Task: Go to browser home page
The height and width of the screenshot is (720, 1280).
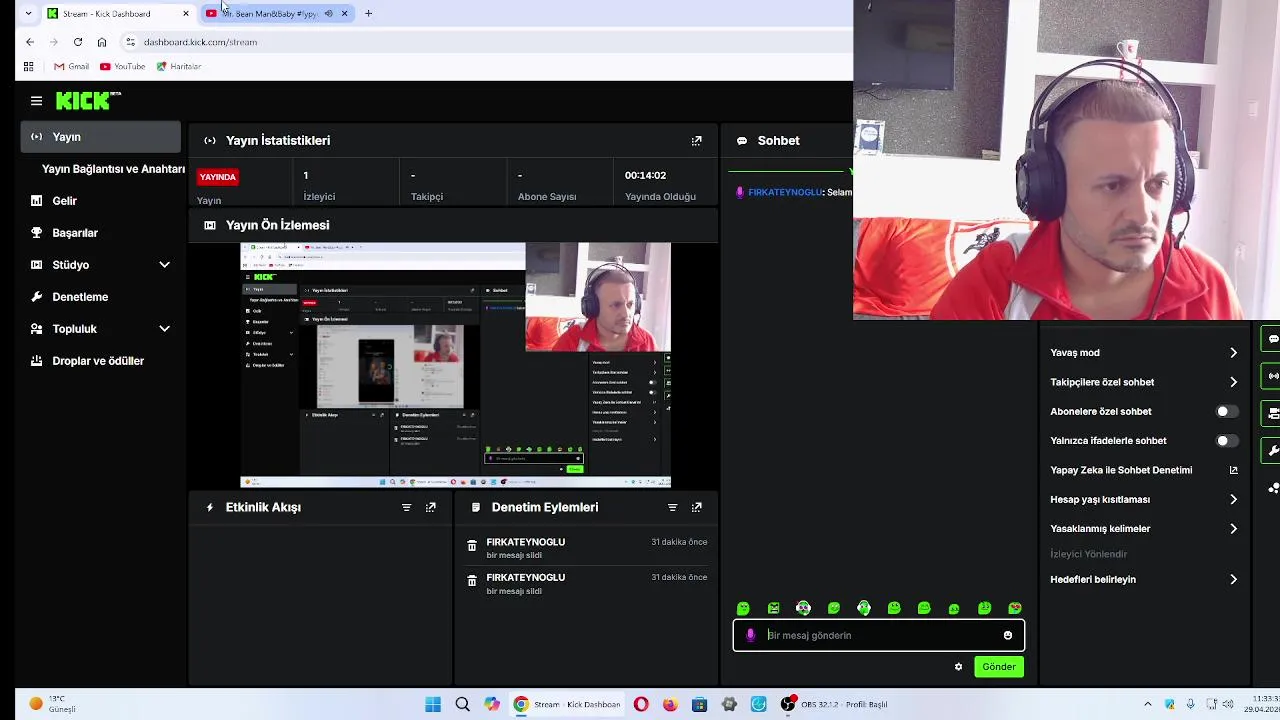Action: click(x=102, y=42)
